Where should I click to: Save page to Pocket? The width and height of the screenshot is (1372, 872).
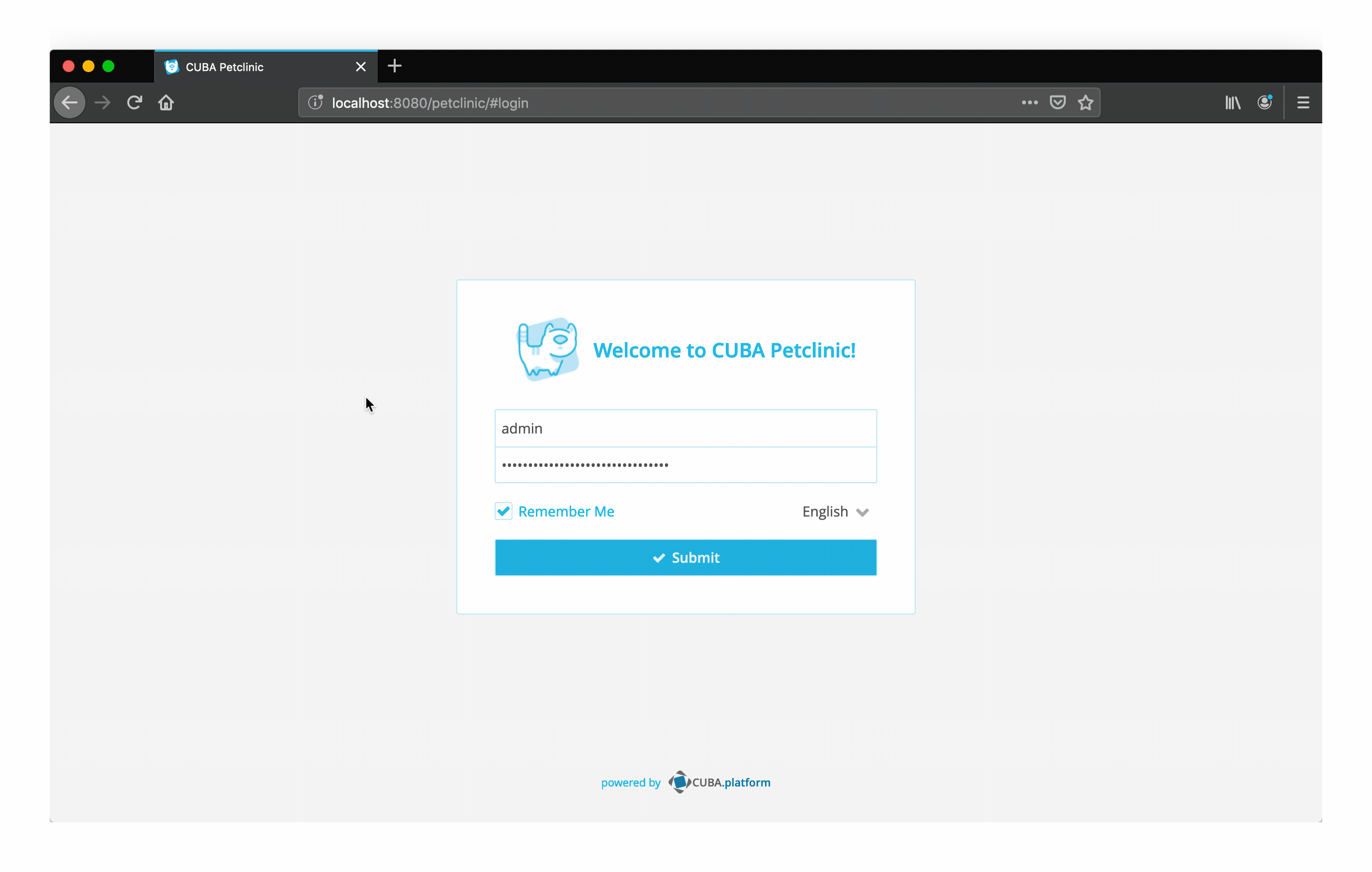(1057, 102)
